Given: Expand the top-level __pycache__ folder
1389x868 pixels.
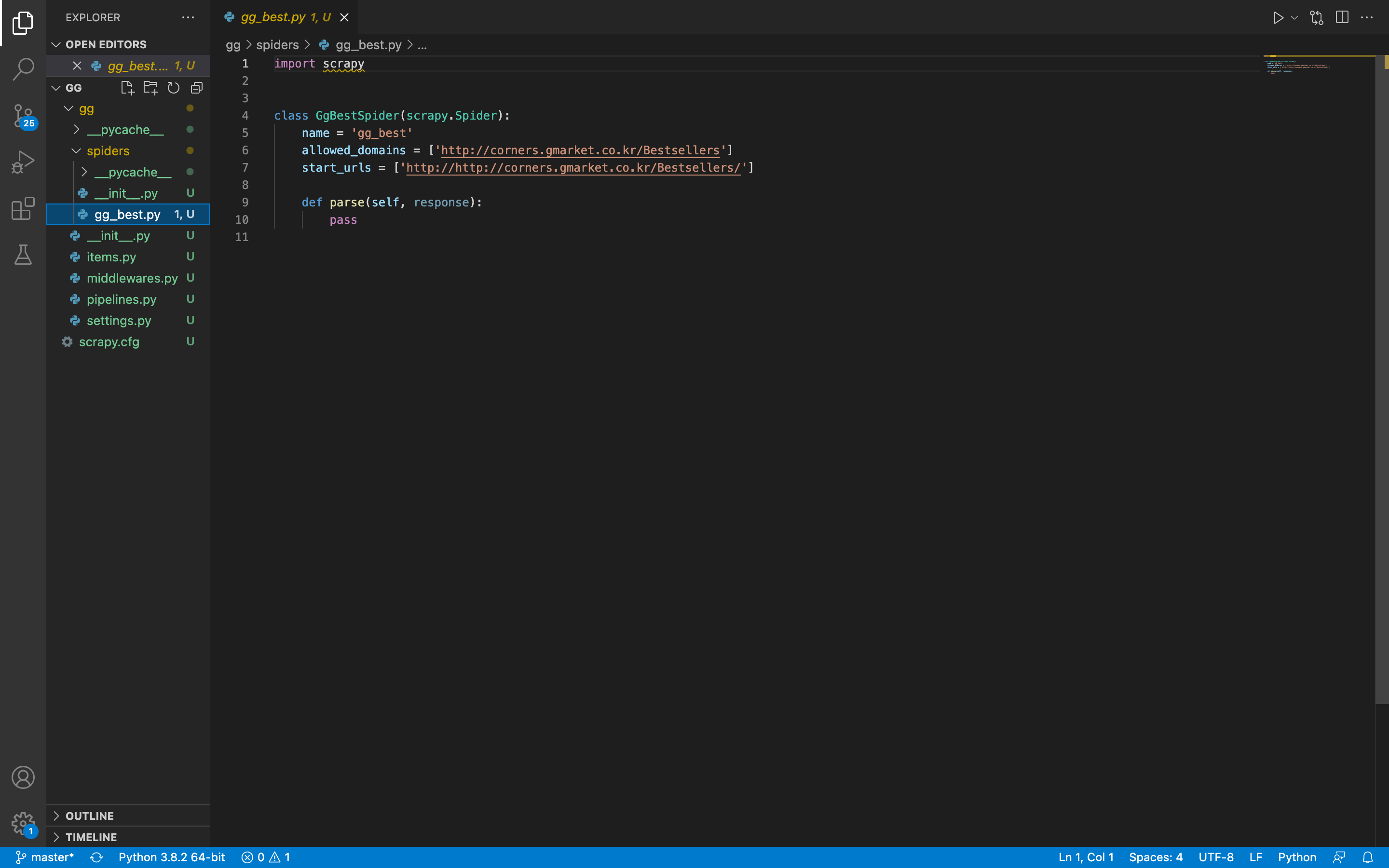Looking at the screenshot, I should point(129,130).
